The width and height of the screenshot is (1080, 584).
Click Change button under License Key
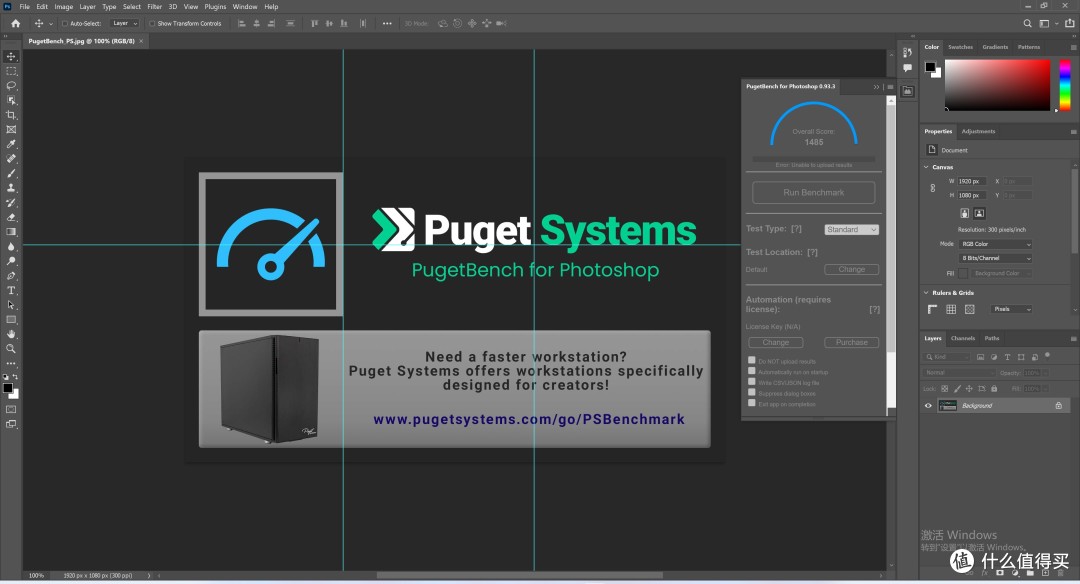click(776, 342)
